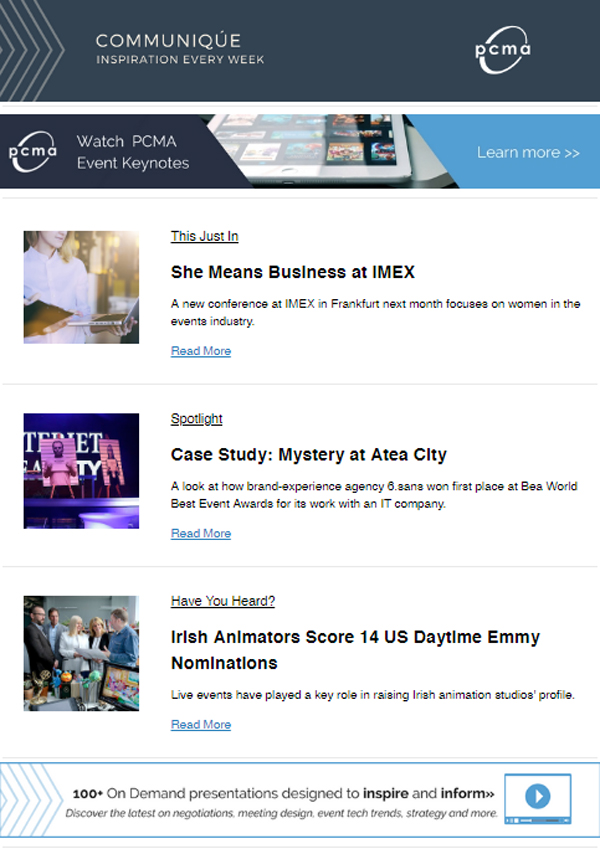The width and height of the screenshot is (600, 849).
Task: Open 100+ On Demand presentations banner
Action: pos(300,800)
